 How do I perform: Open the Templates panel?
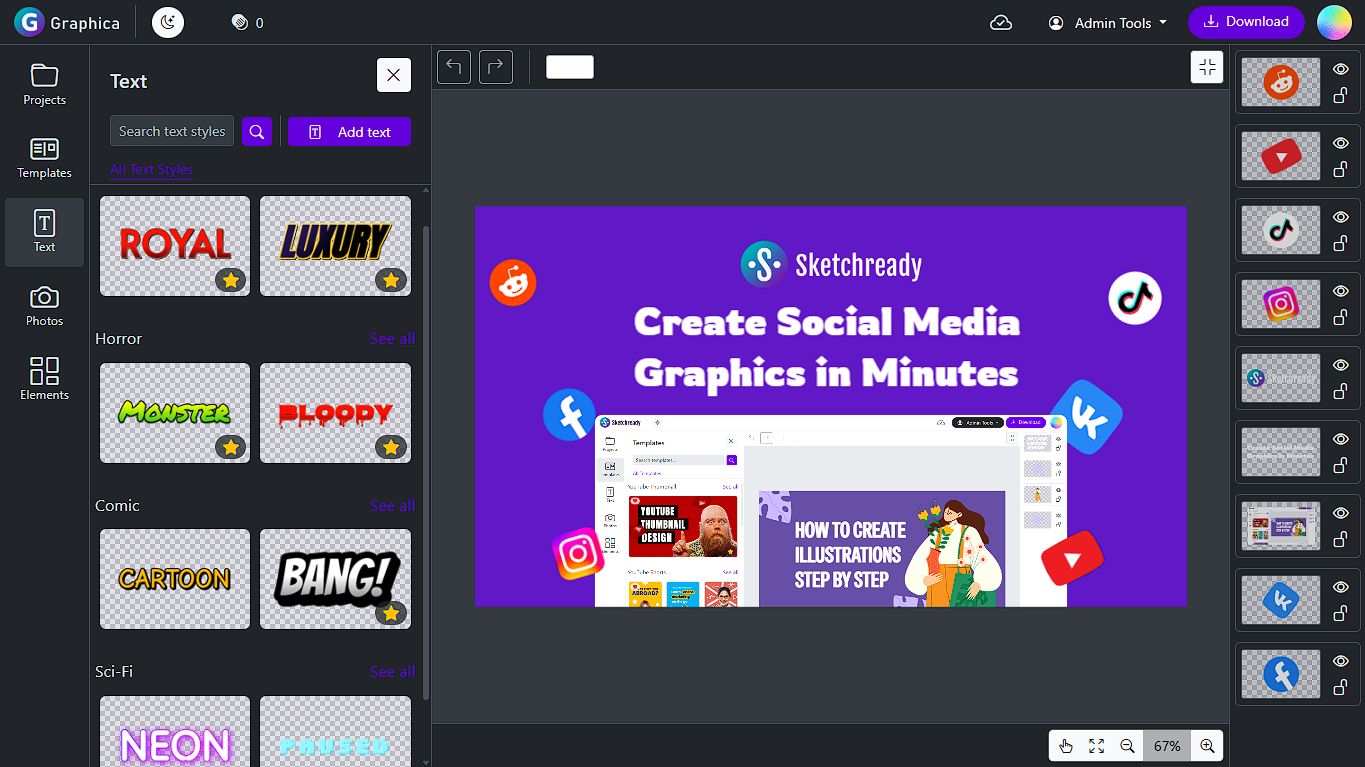click(44, 158)
